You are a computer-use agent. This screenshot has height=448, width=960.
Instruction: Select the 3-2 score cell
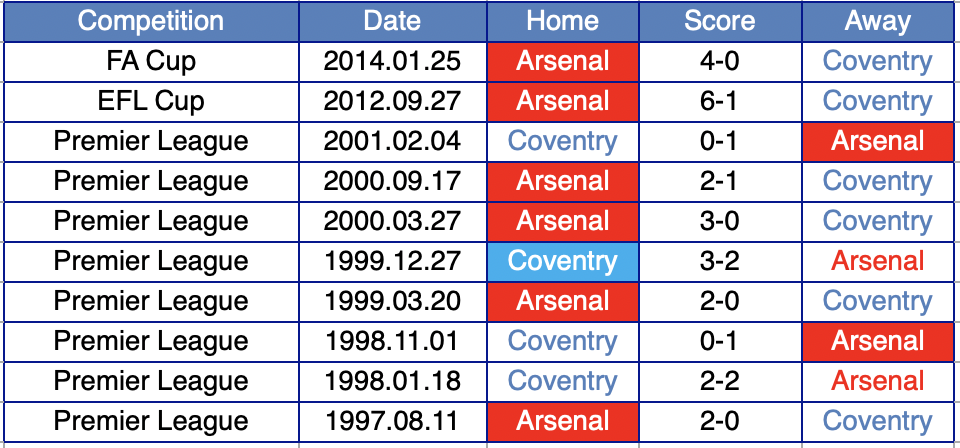point(720,261)
